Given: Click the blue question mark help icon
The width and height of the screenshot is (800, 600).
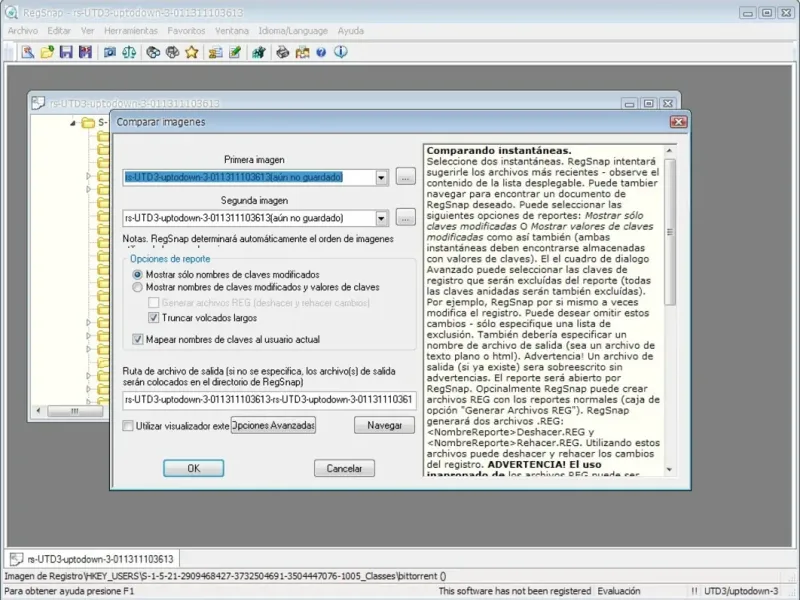Looking at the screenshot, I should (321, 52).
